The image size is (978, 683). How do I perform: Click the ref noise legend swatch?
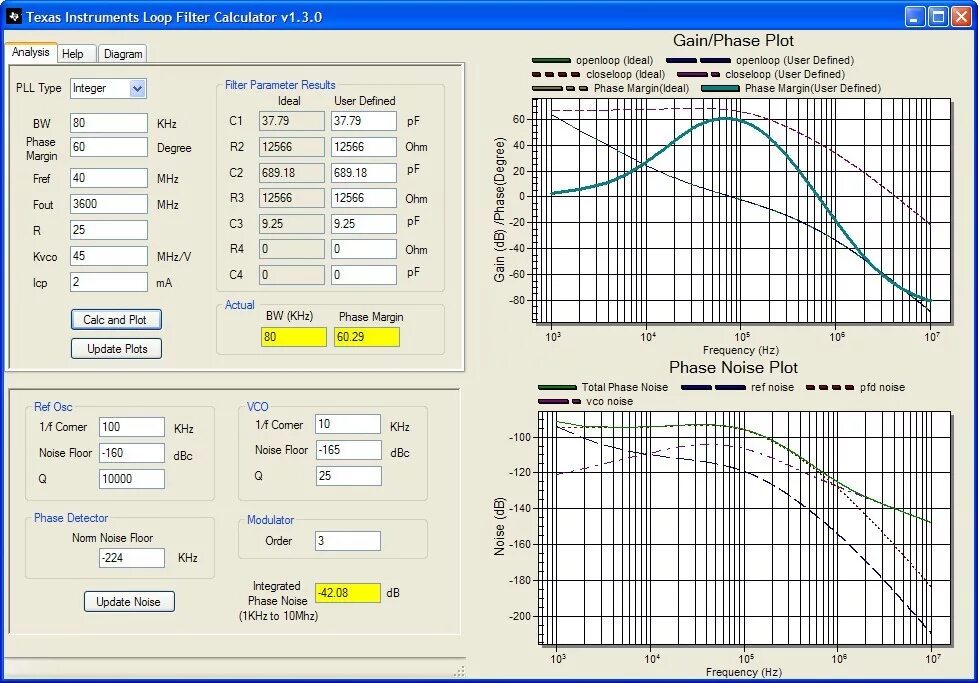(x=713, y=387)
